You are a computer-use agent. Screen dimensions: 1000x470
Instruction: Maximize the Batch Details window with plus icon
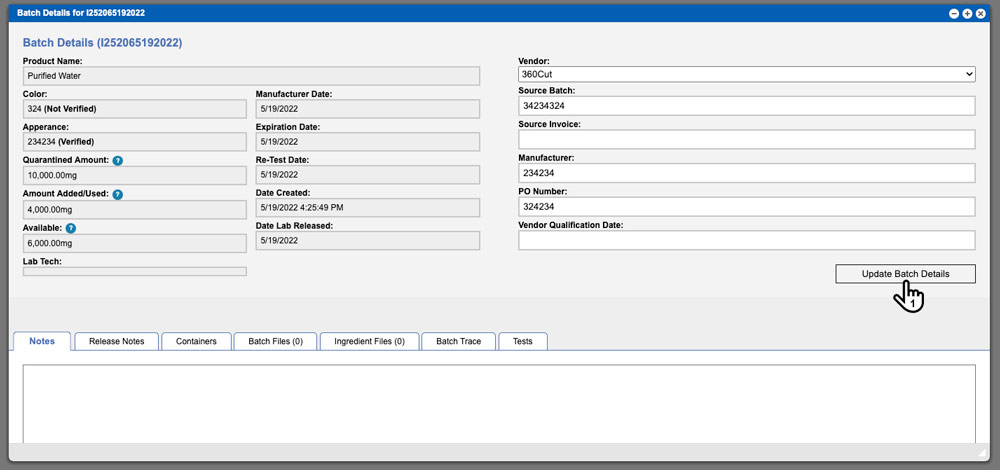click(967, 13)
